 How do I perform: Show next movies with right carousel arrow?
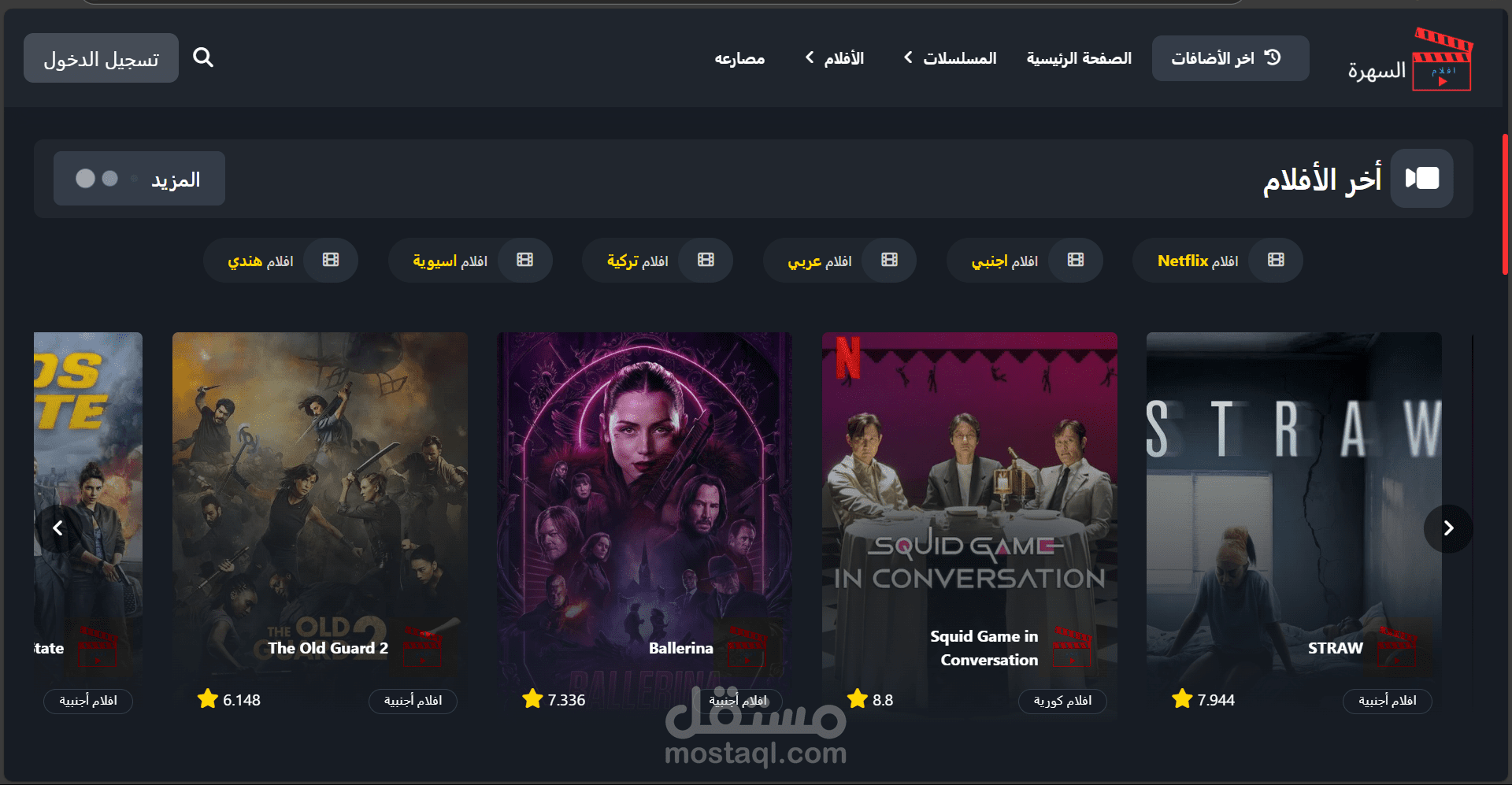(1448, 528)
